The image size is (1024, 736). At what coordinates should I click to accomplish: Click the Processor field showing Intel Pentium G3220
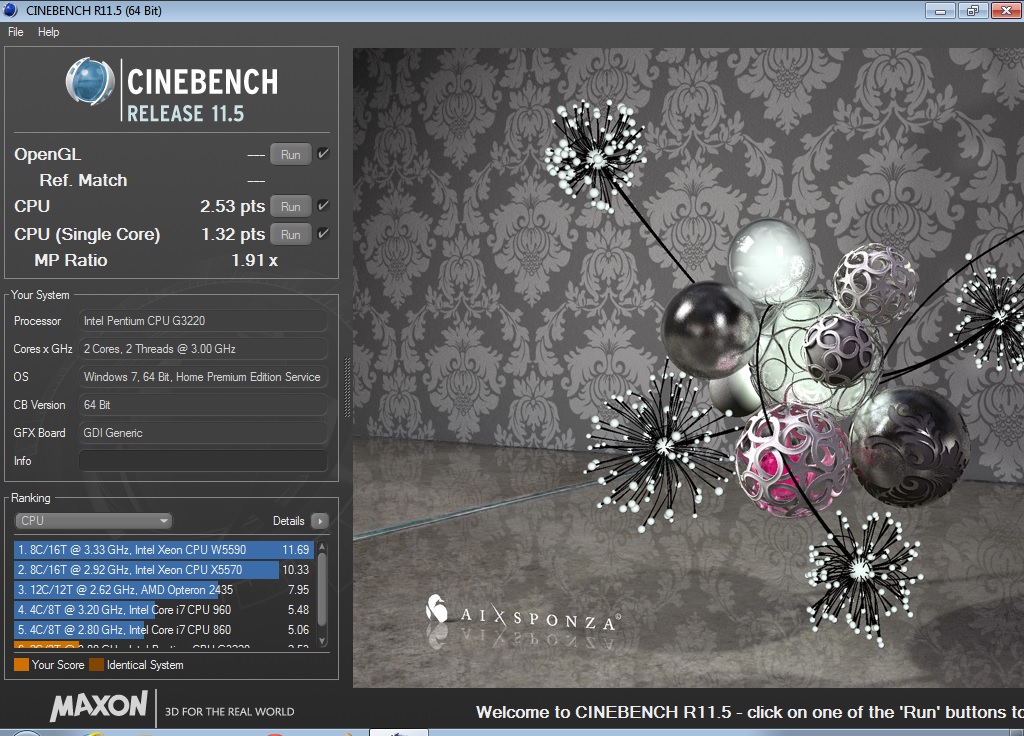203,321
